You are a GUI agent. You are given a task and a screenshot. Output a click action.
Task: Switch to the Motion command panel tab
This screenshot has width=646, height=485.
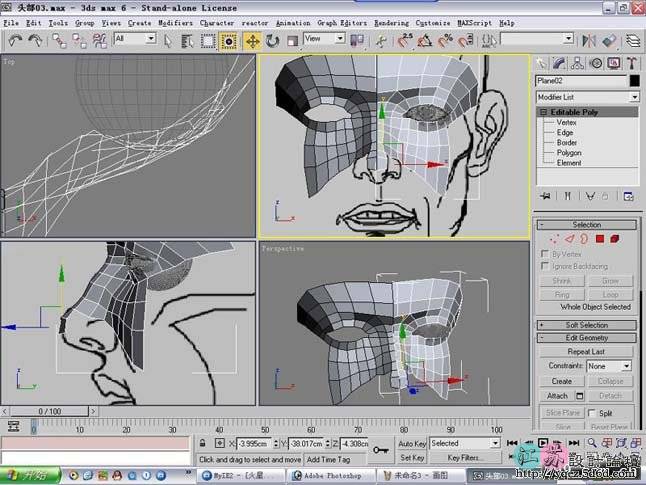tap(596, 63)
